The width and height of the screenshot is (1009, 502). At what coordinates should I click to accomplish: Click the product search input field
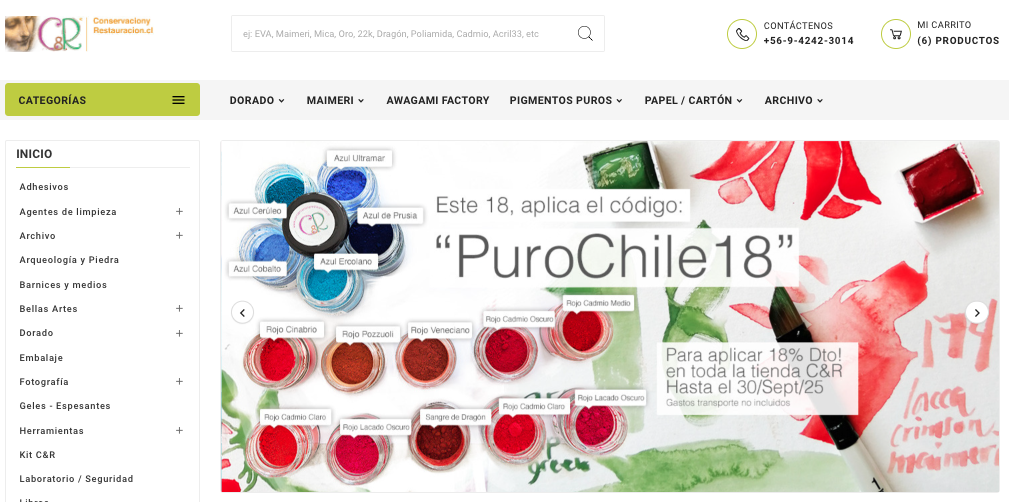[403, 33]
